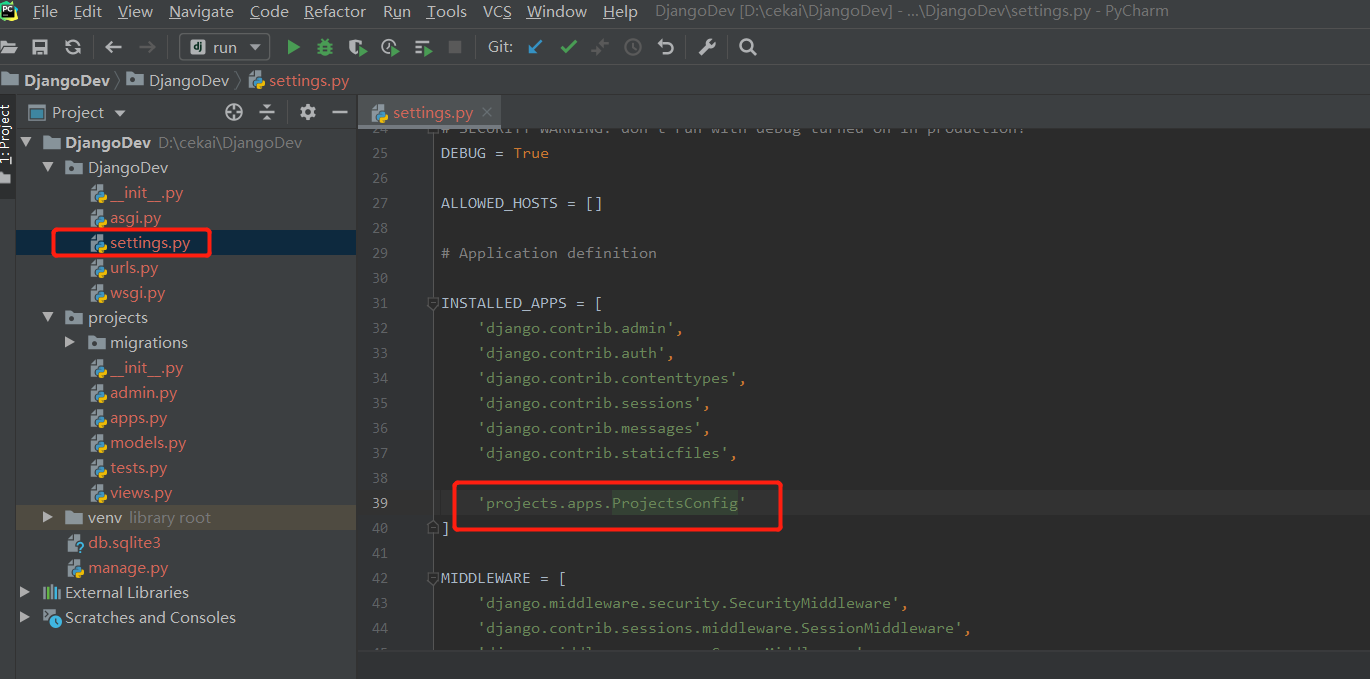The image size is (1370, 679).
Task: Click the profiler run icon
Action: 390,47
